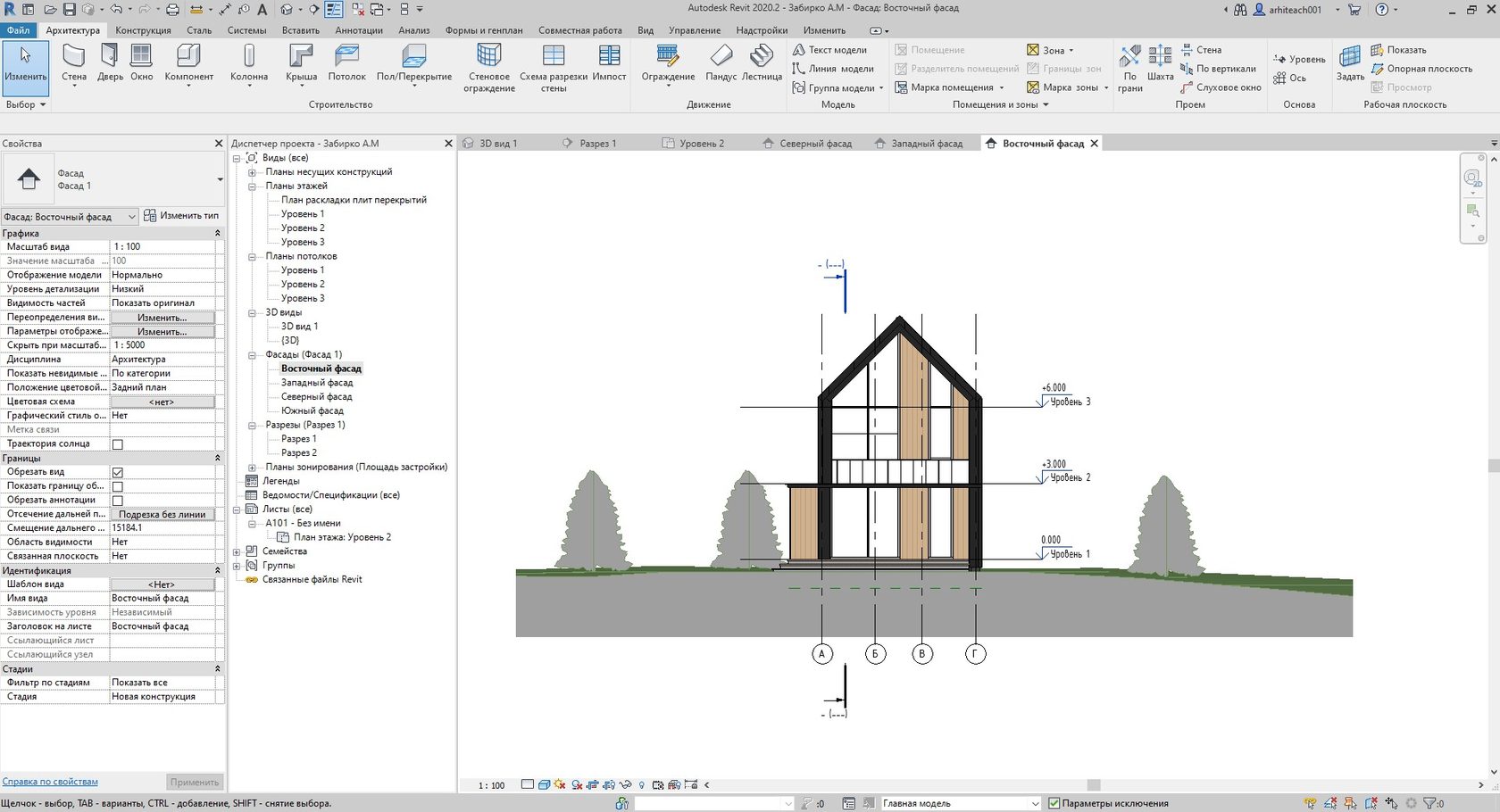The height and width of the screenshot is (812, 1500).
Task: Click the Изменить тип button
Action: coord(181,216)
